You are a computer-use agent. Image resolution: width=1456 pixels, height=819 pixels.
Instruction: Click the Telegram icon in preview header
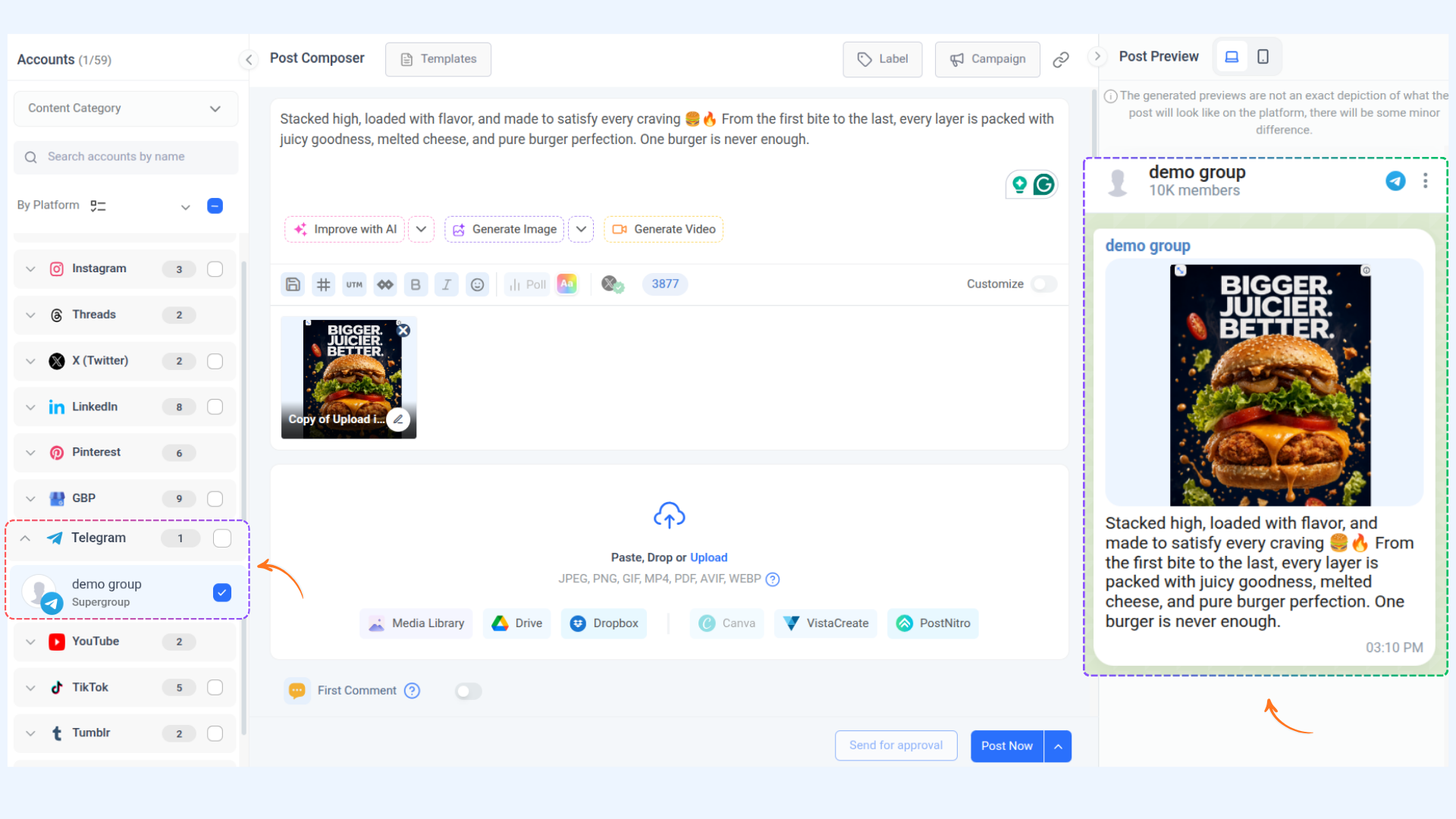click(1395, 180)
